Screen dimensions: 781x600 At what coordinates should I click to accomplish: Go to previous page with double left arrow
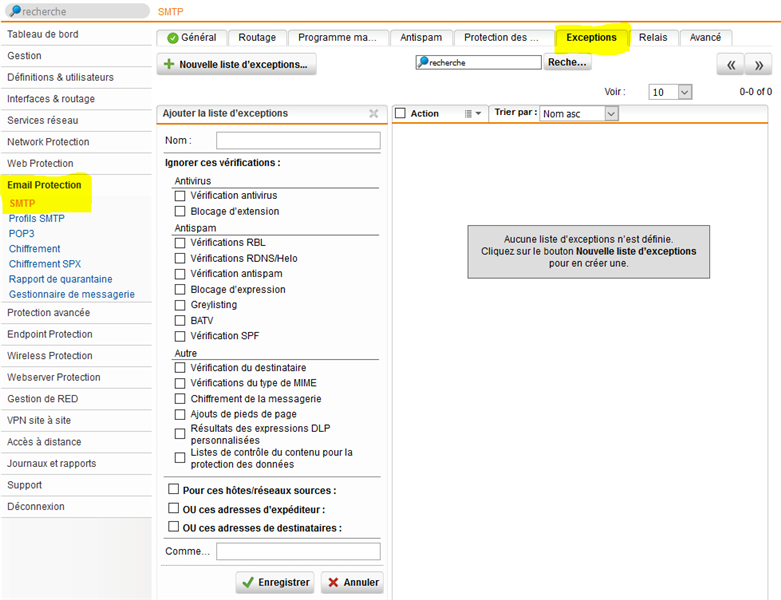[x=731, y=65]
